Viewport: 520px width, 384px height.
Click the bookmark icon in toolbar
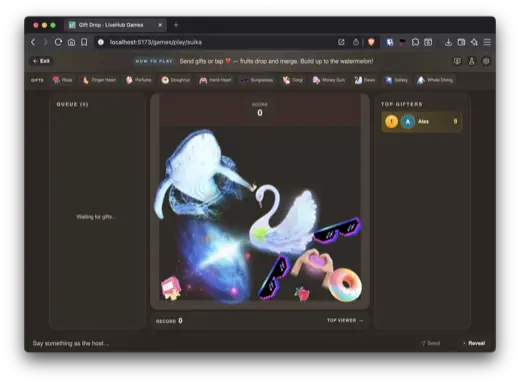point(84,42)
